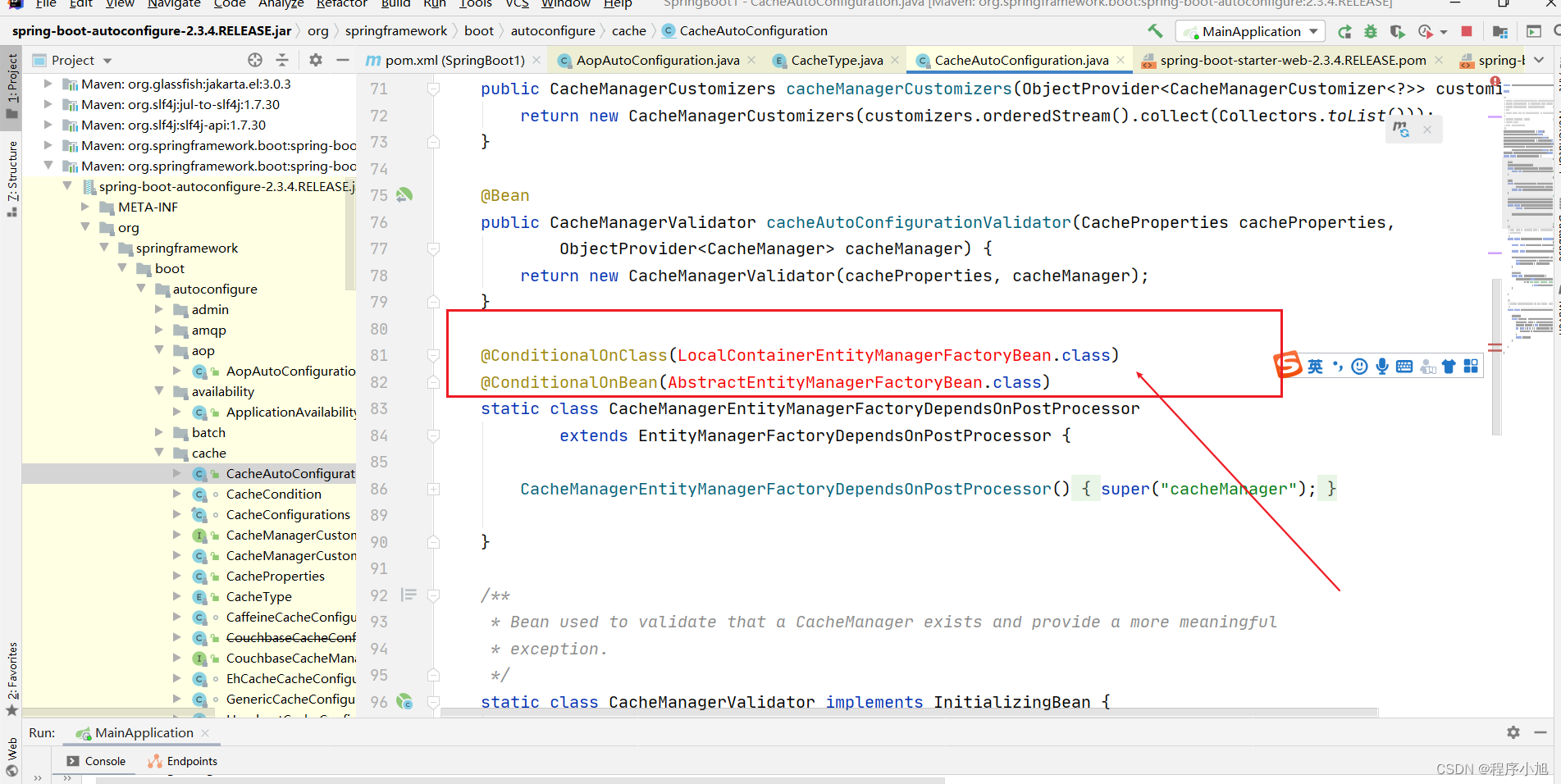The width and height of the screenshot is (1561, 784).
Task: Open the Navigate menu
Action: click(x=174, y=4)
